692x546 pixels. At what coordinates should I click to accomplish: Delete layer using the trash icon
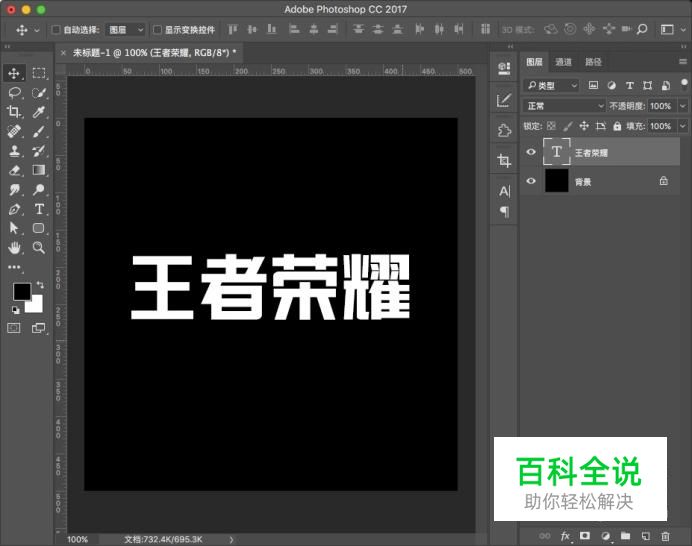[665, 536]
